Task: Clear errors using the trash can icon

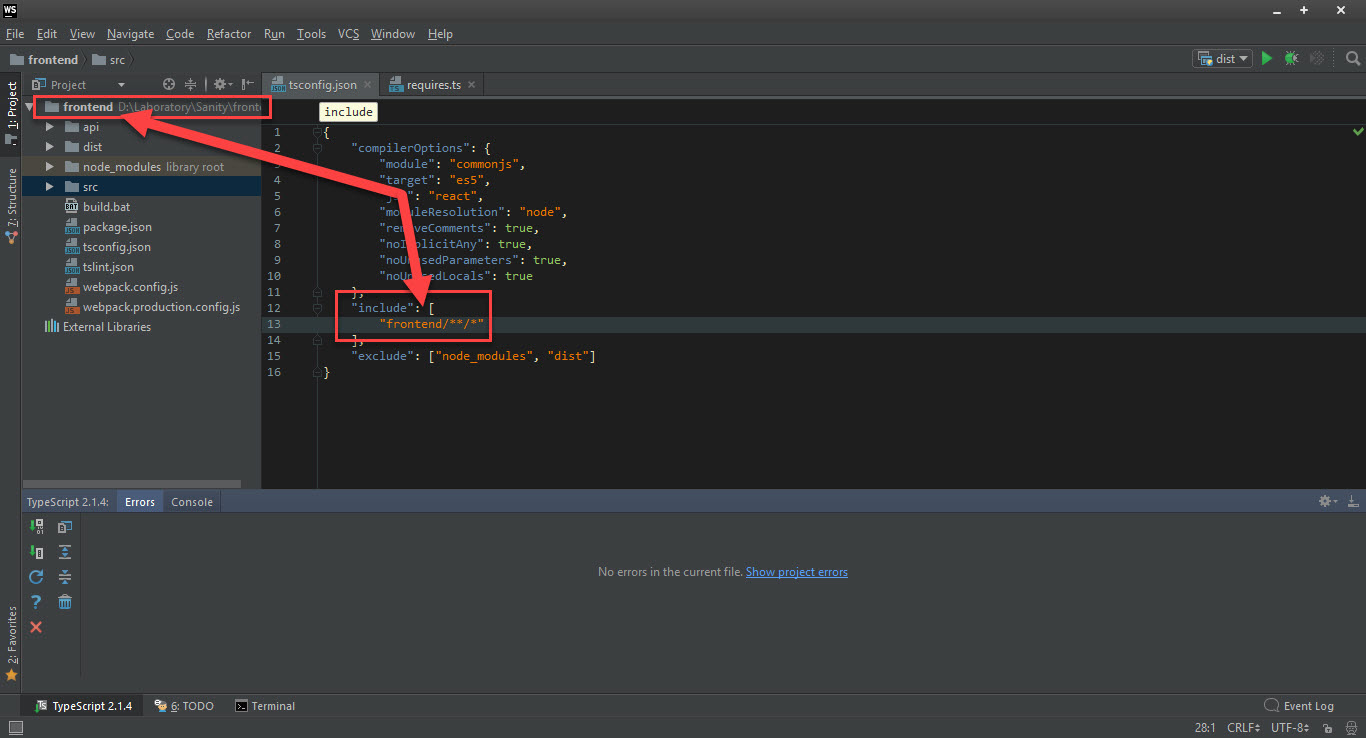Action: [65, 602]
